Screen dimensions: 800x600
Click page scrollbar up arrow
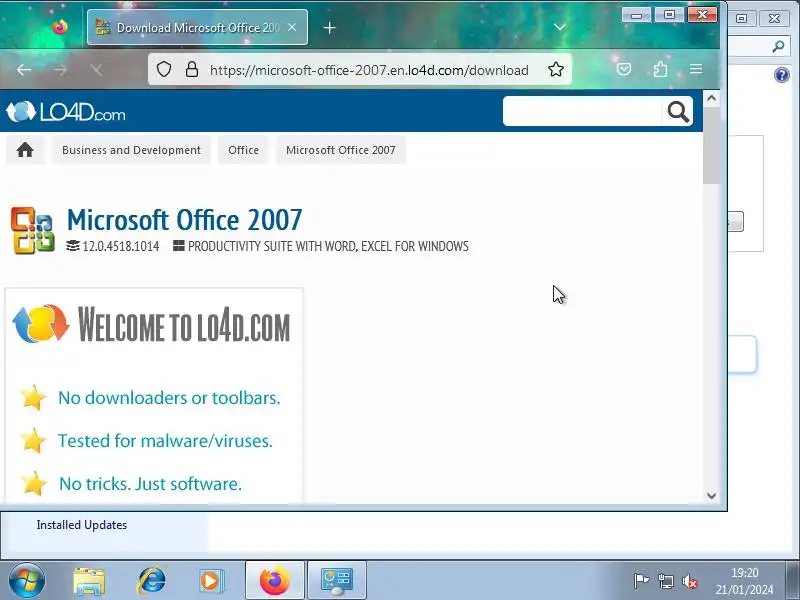point(711,98)
